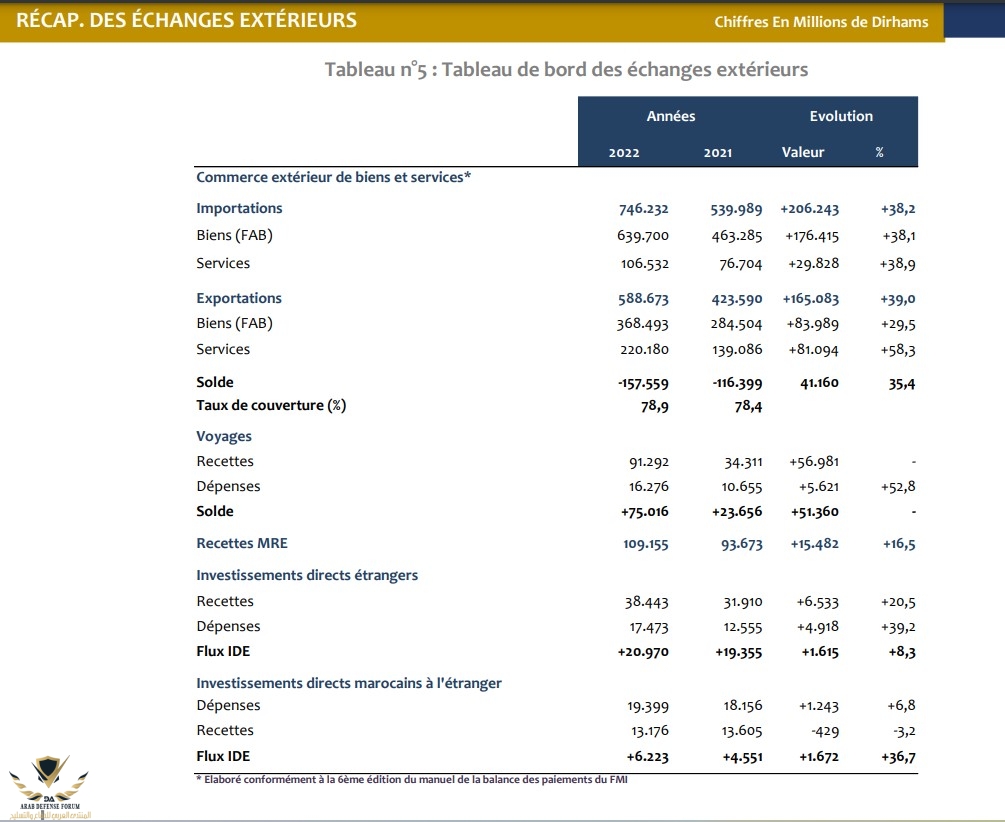This screenshot has height=822, width=1005.
Task: Click the FMI manual footnote text
Action: click(x=411, y=779)
